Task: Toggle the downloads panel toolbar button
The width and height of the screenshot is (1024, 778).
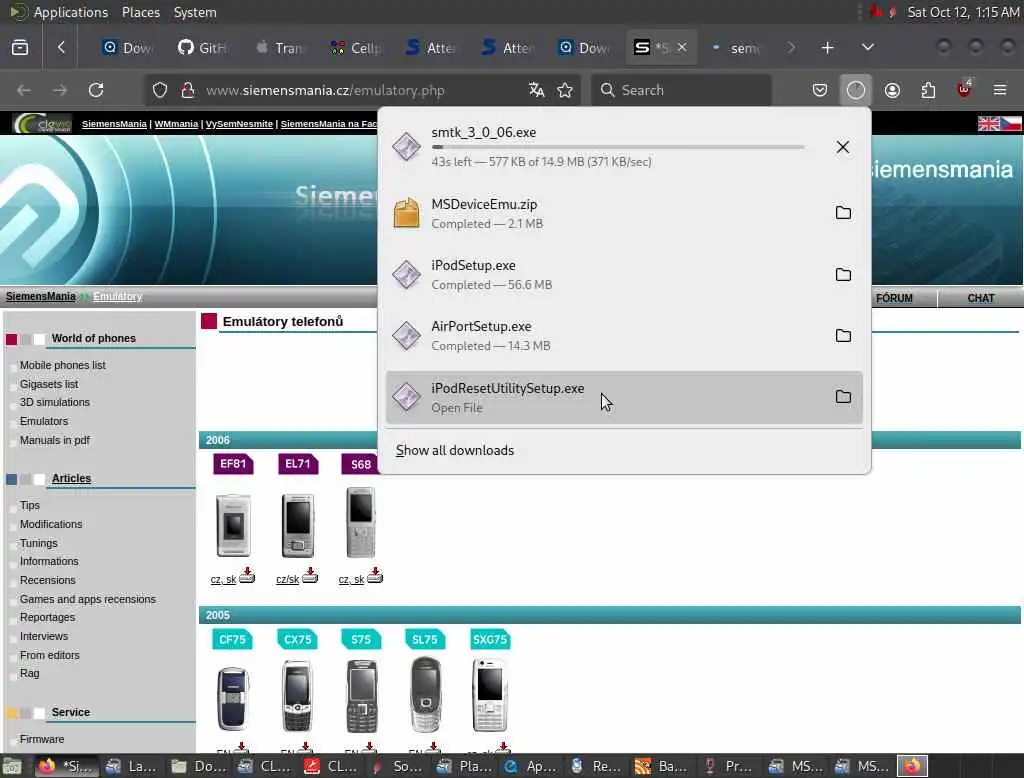Action: click(x=856, y=90)
